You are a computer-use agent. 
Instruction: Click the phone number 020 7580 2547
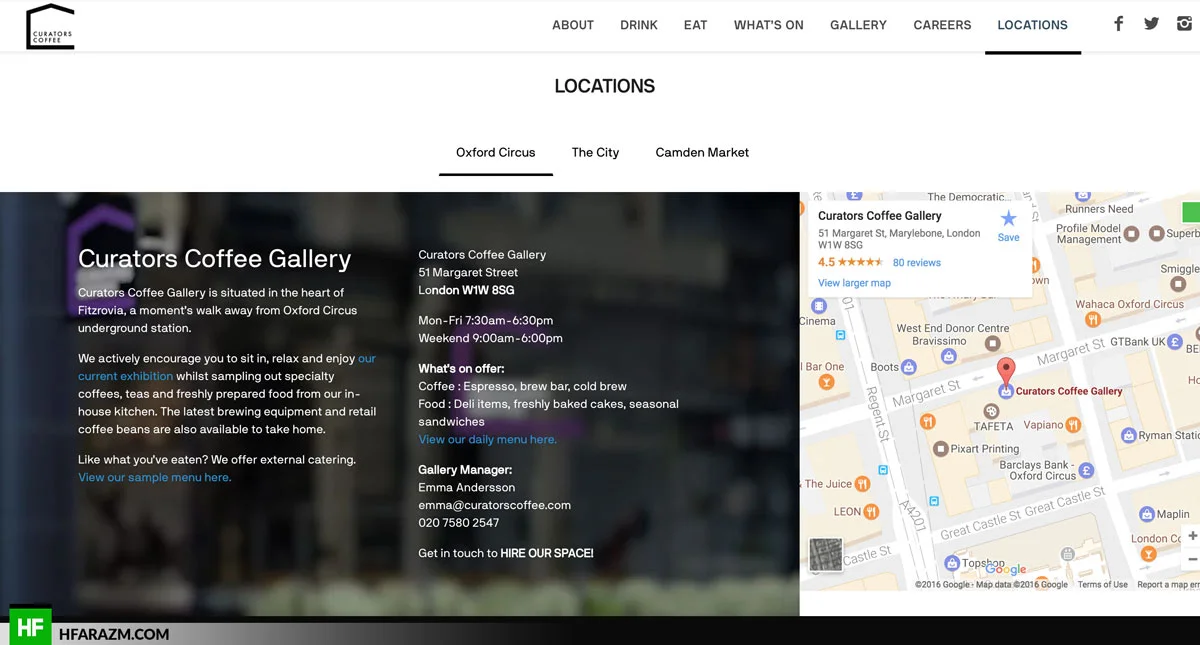pyautogui.click(x=459, y=523)
